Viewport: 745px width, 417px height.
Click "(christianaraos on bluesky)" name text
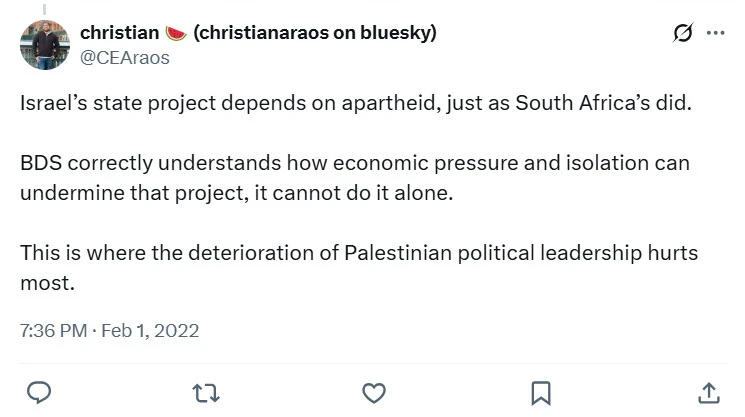(315, 33)
